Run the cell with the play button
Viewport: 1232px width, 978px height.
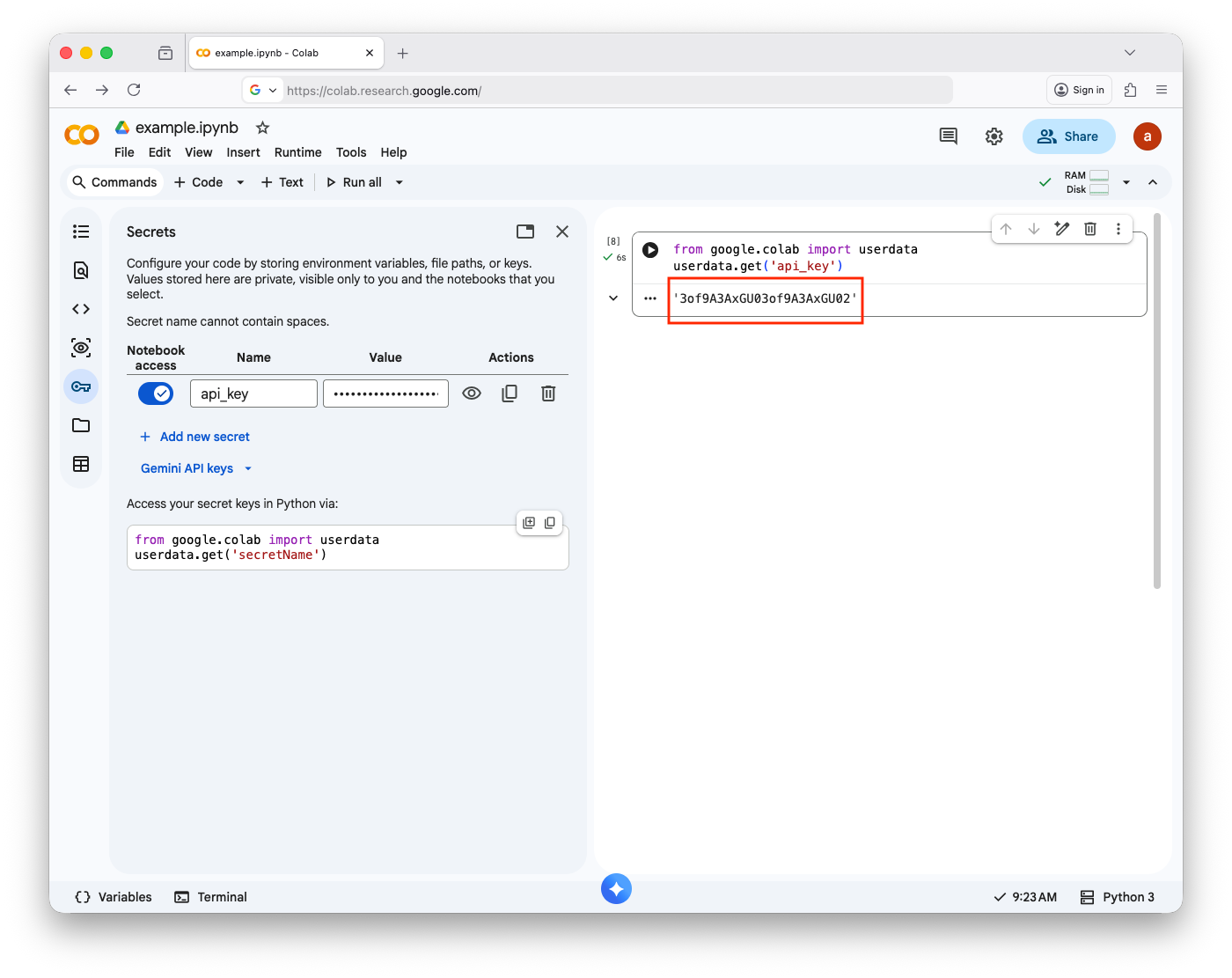650,250
